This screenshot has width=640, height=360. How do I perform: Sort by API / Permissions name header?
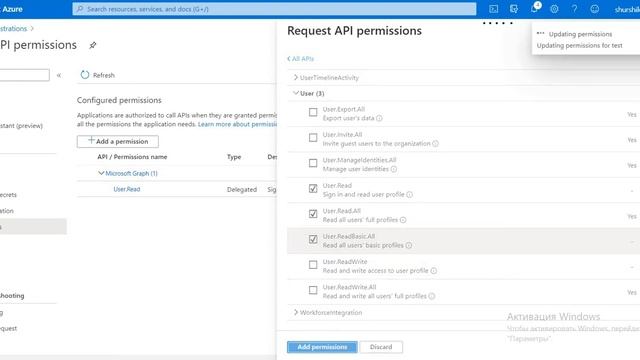(x=132, y=157)
